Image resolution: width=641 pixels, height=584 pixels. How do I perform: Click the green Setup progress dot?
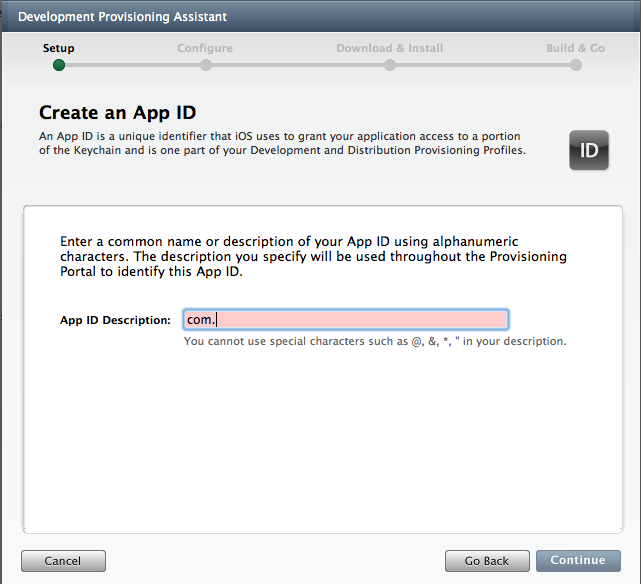pyautogui.click(x=59, y=65)
